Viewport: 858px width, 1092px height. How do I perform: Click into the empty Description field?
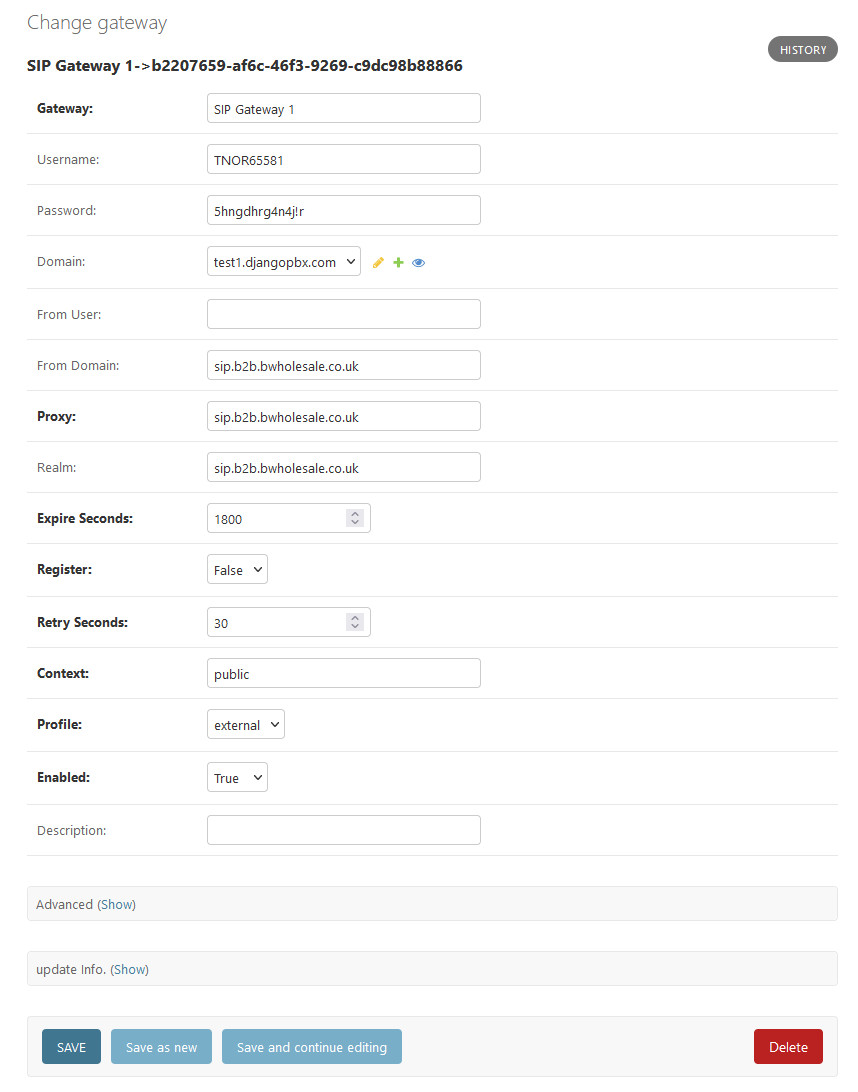coord(343,830)
